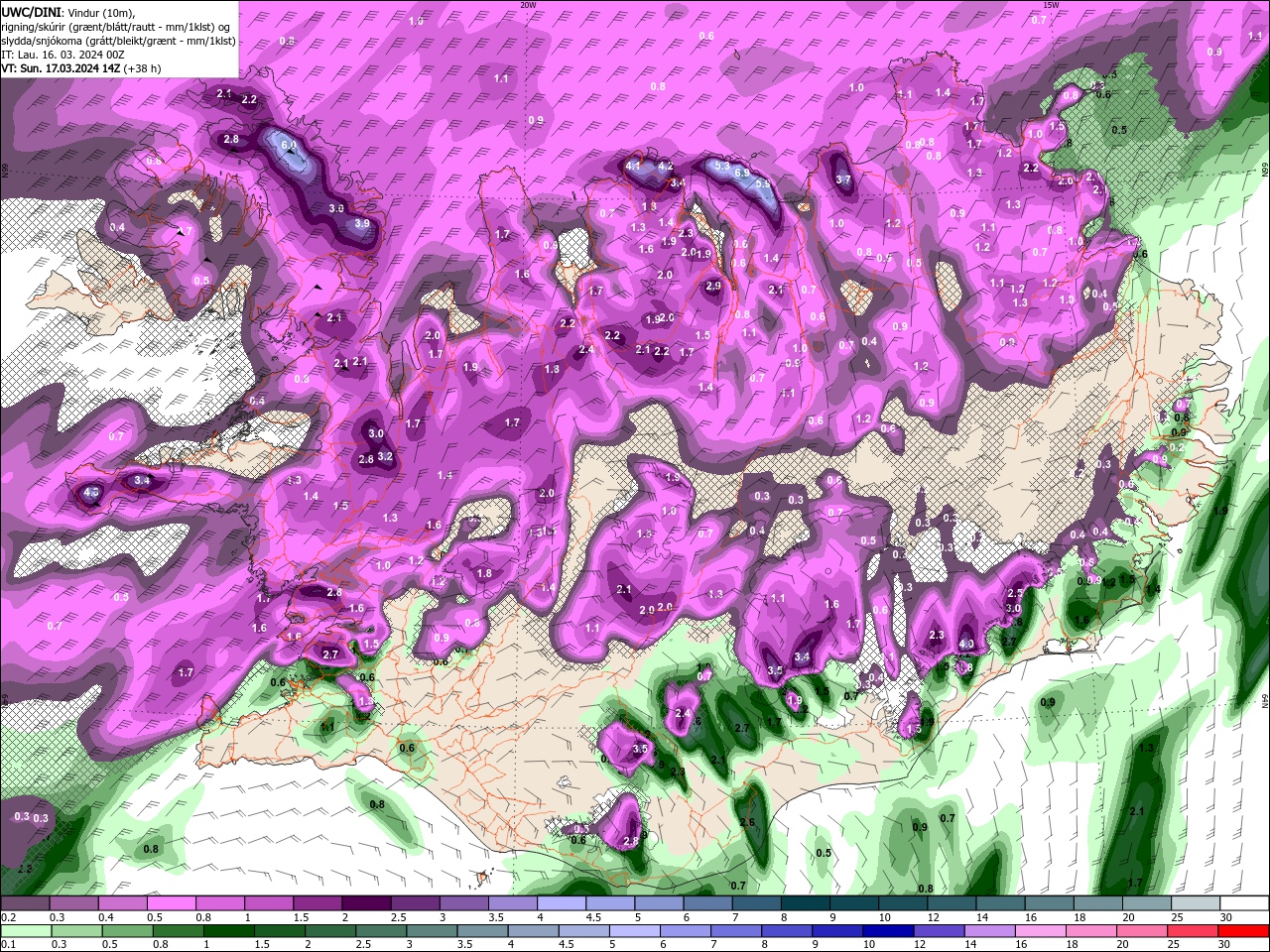Click the 2.9 value on the map
Screen dimensions: 1270x952
(712, 286)
